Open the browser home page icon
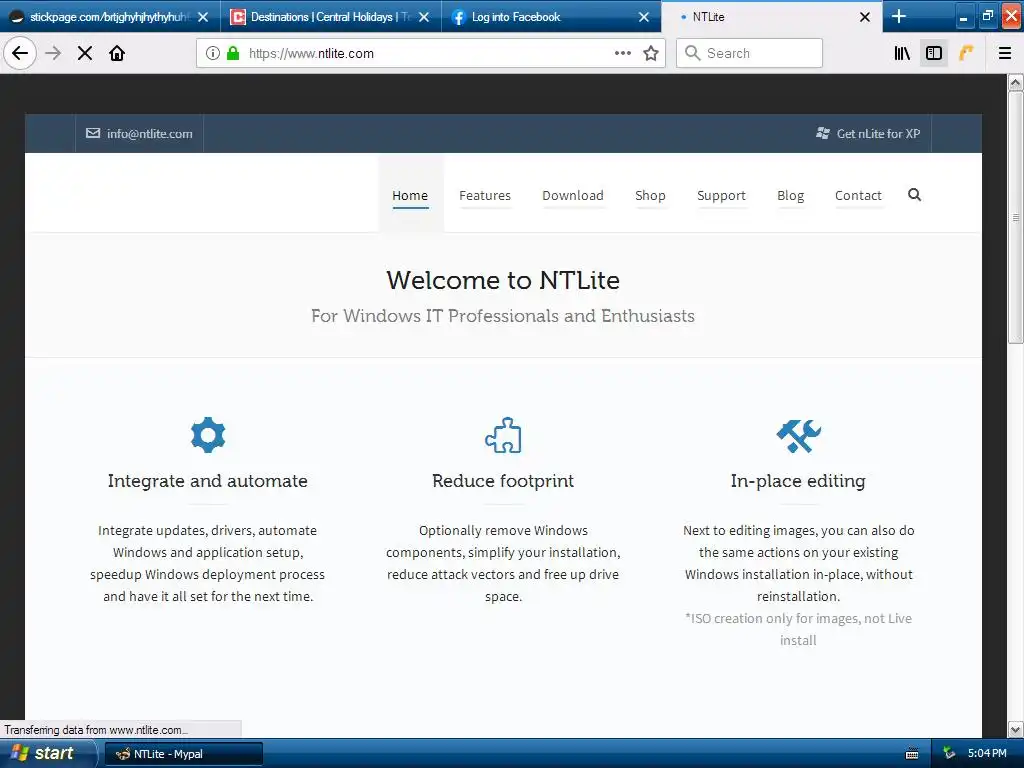This screenshot has width=1024, height=768. 117,53
